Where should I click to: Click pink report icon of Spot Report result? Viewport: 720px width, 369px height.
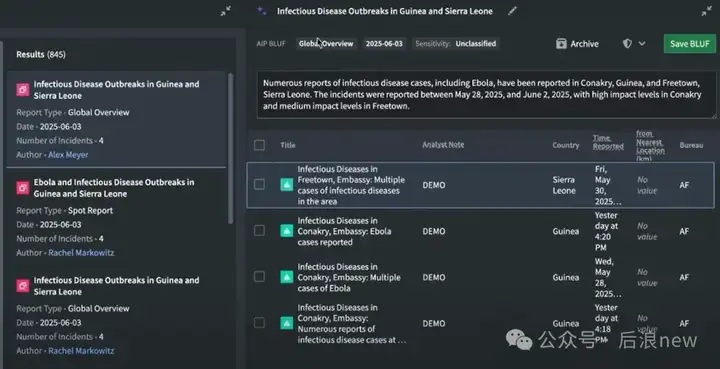pos(22,188)
